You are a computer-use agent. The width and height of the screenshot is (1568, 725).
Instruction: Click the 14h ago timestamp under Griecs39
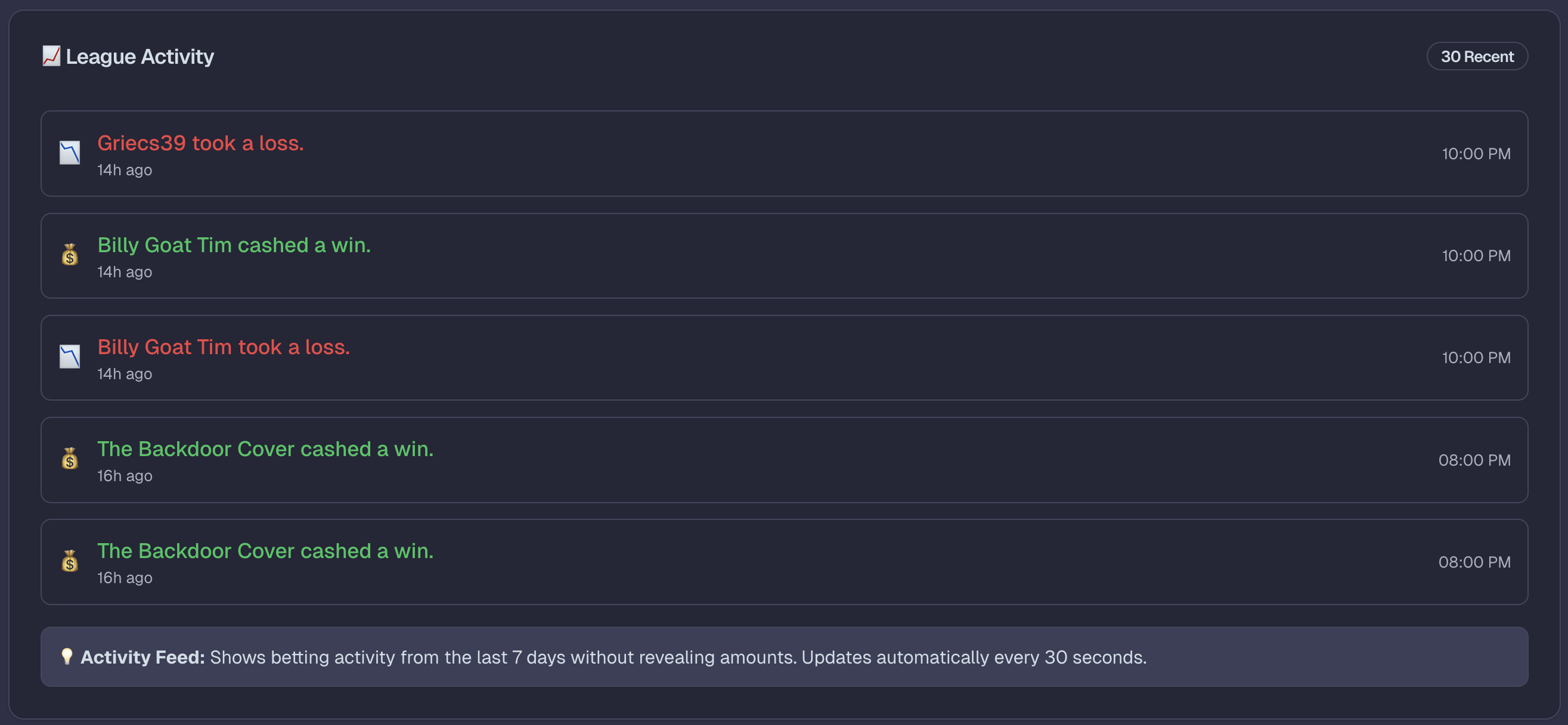(x=125, y=170)
